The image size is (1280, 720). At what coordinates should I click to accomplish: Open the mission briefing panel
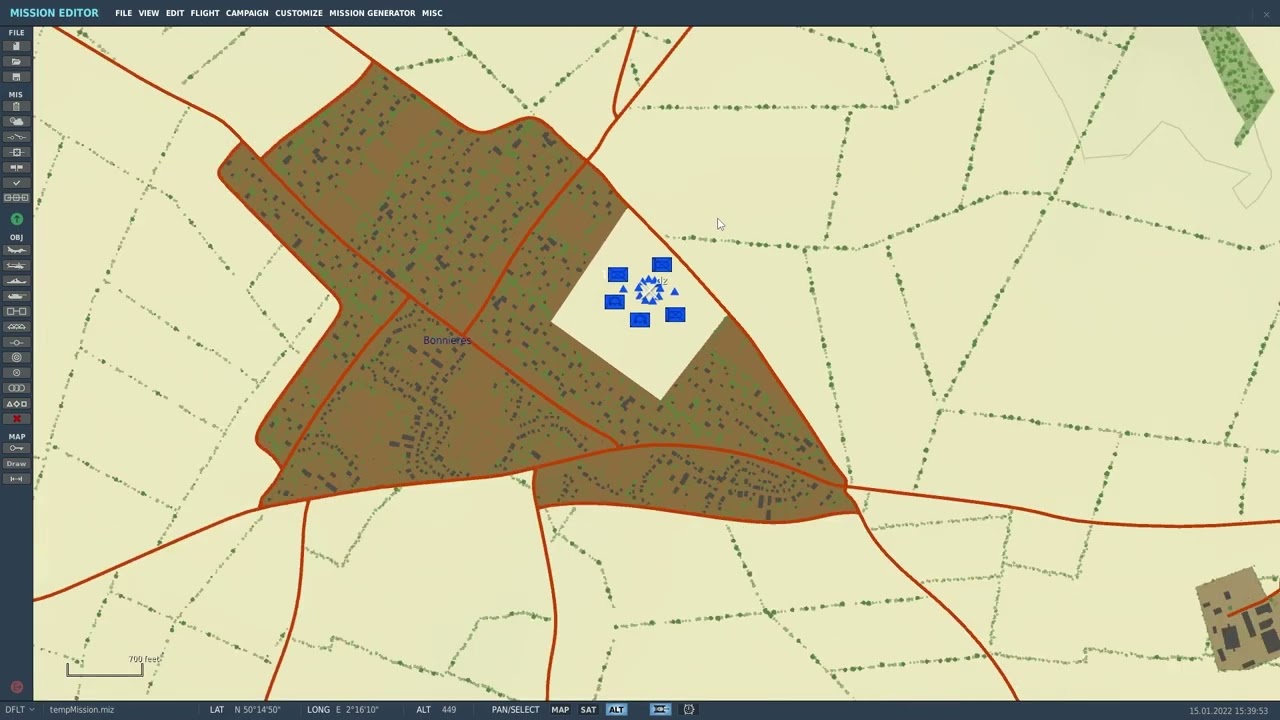16,106
